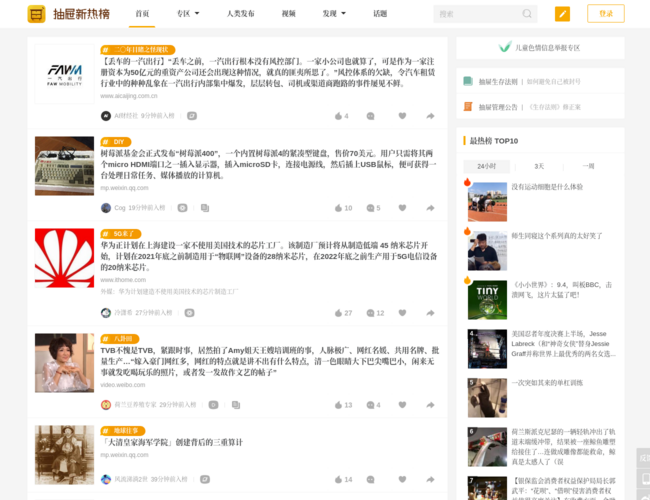The height and width of the screenshot is (500, 650).
Task: Open the Huawei logo thumbnail
Action: [64, 258]
